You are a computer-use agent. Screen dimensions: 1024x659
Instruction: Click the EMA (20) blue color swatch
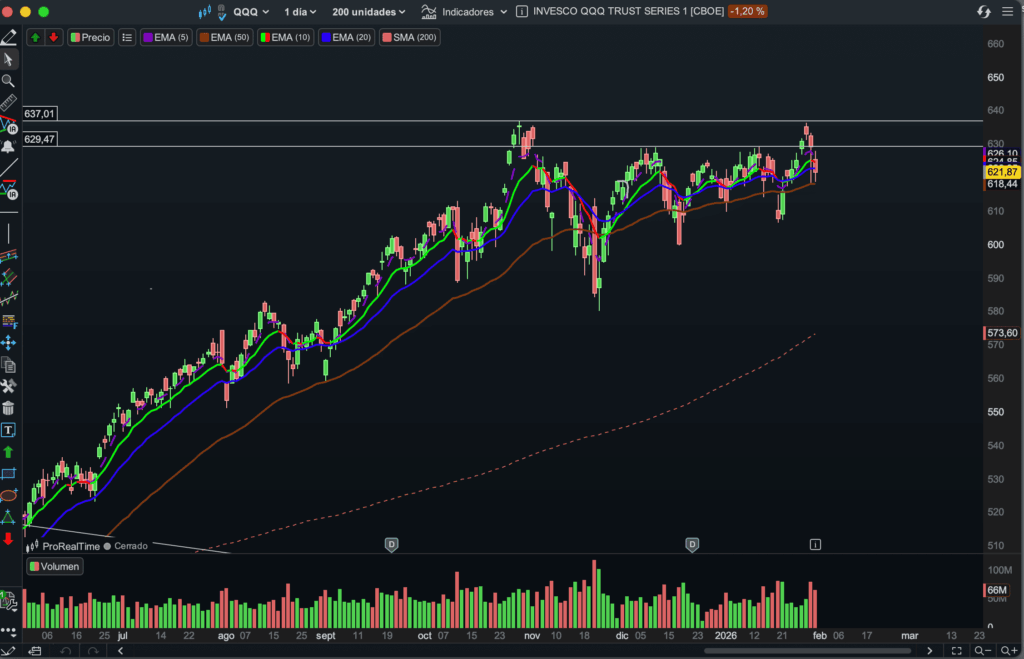point(325,37)
